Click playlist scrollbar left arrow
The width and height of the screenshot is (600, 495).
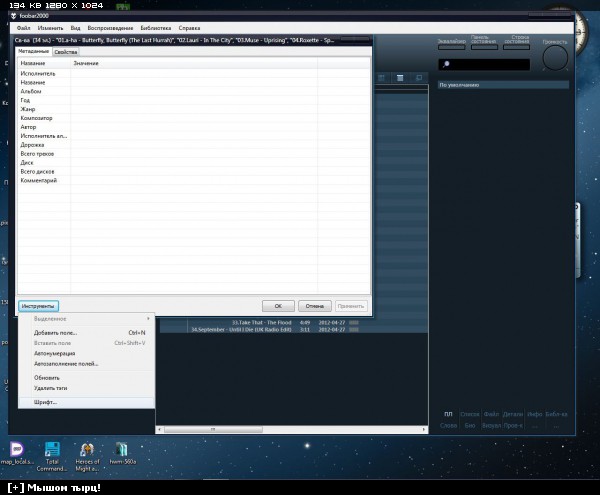160,430
